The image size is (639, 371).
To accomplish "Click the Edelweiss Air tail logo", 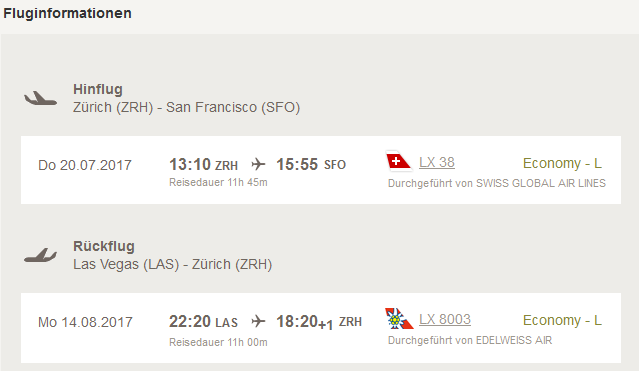I will pos(399,318).
